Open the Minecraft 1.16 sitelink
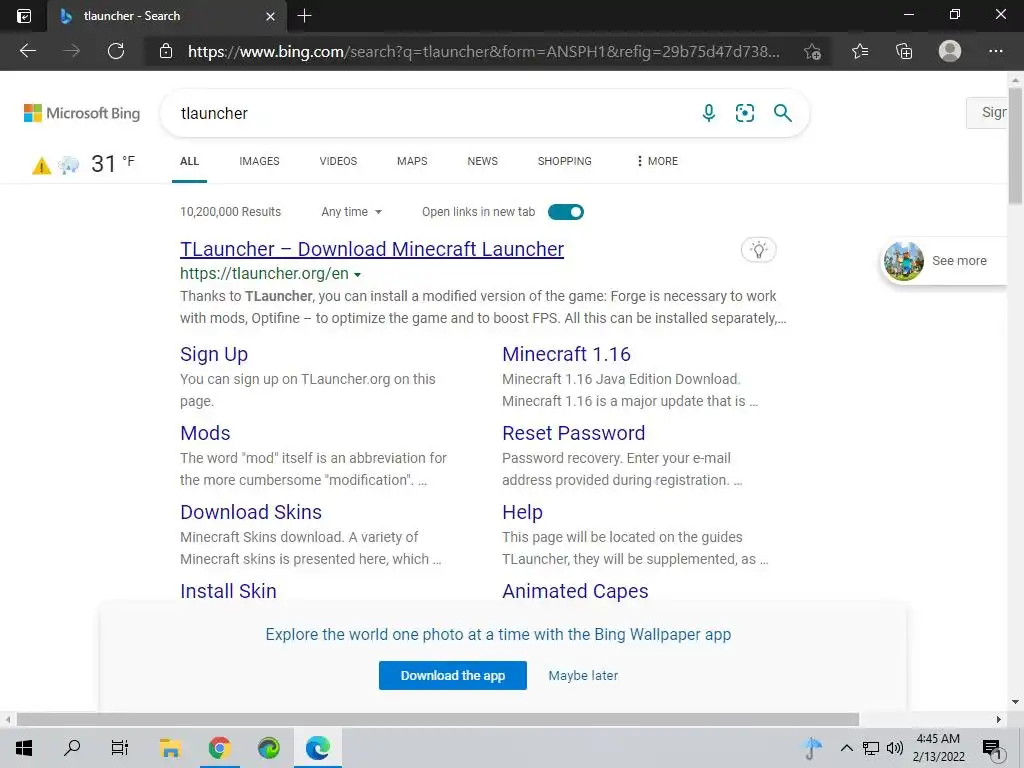 566,354
